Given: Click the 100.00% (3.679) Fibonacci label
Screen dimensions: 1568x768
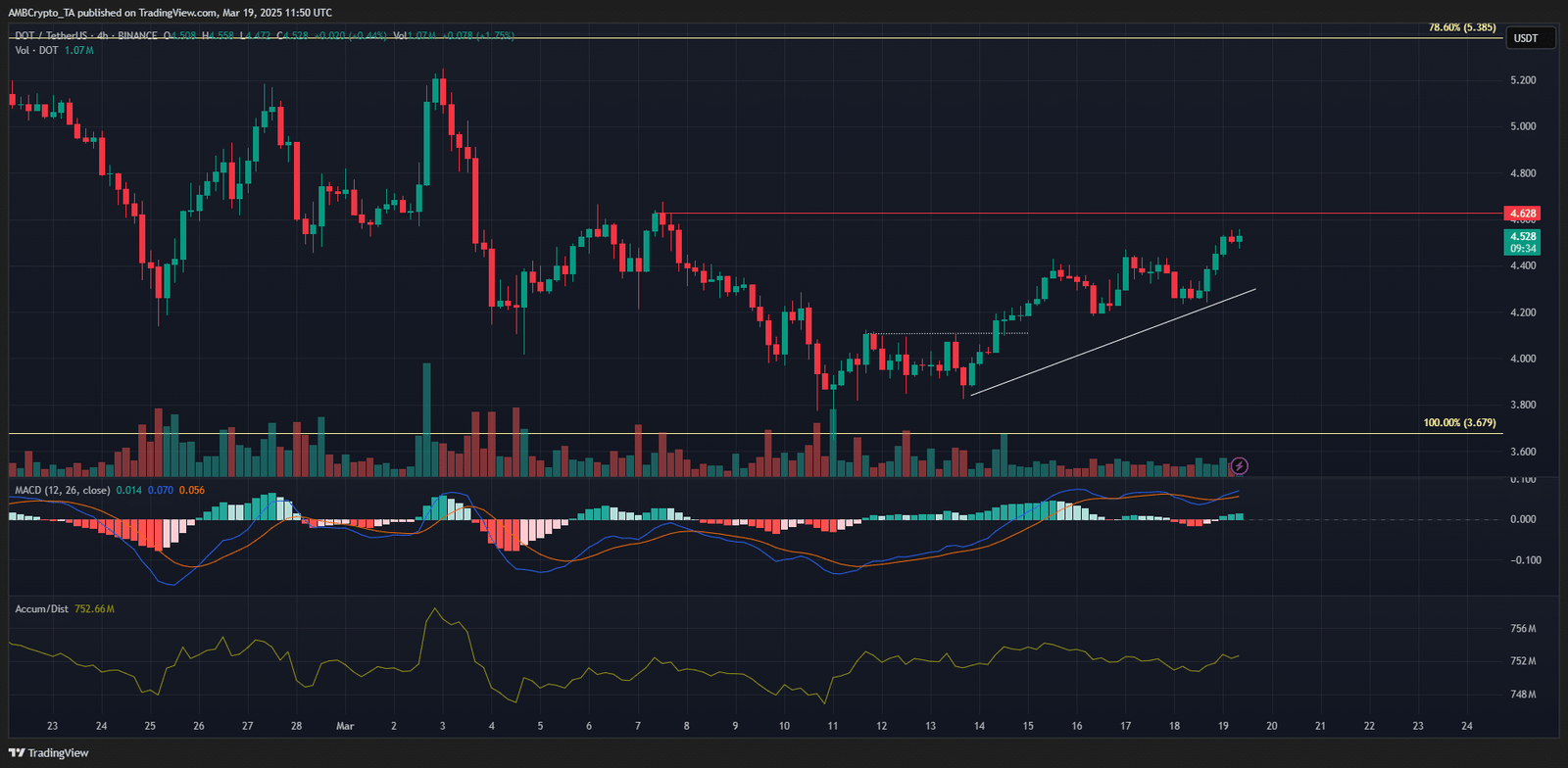Looking at the screenshot, I should click(x=1459, y=423).
